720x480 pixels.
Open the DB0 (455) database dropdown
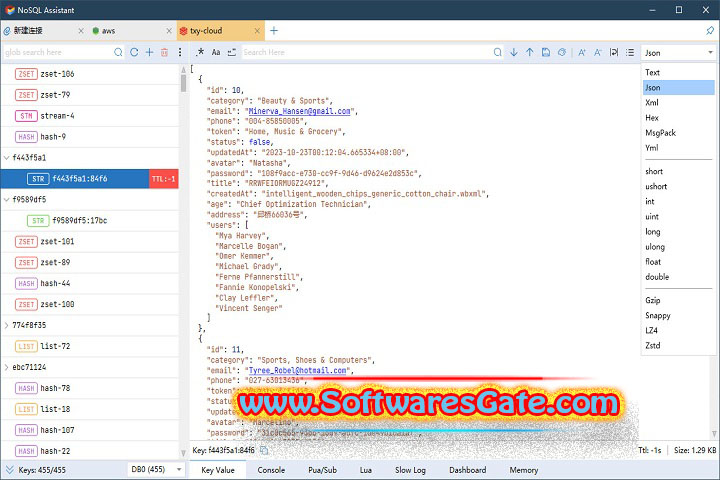pyautogui.click(x=156, y=469)
